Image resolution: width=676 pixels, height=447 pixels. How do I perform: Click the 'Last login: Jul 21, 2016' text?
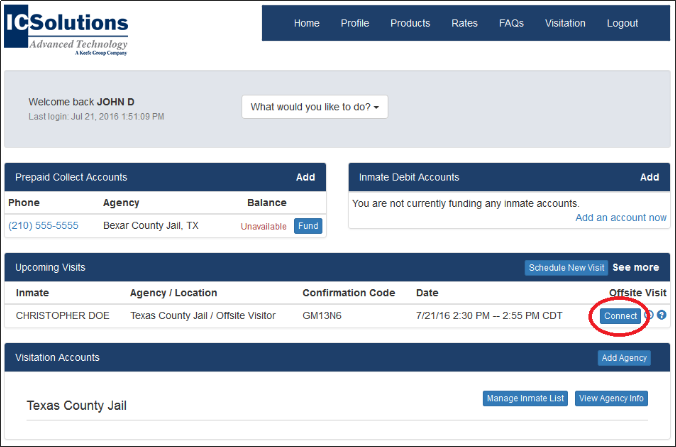pos(96,116)
